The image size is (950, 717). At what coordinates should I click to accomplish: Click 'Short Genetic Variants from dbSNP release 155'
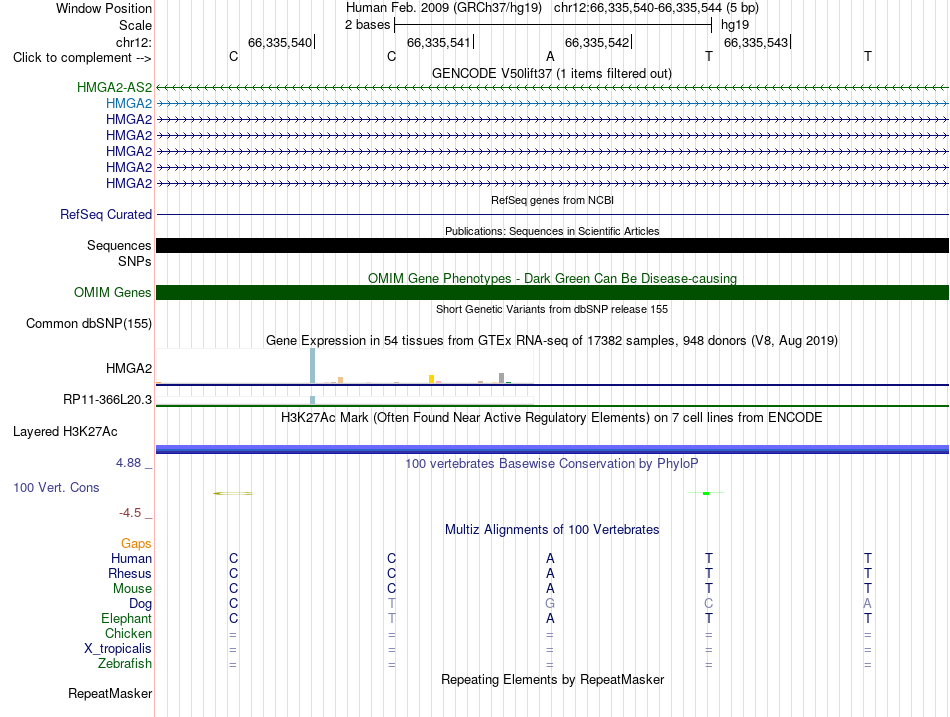pyautogui.click(x=552, y=309)
